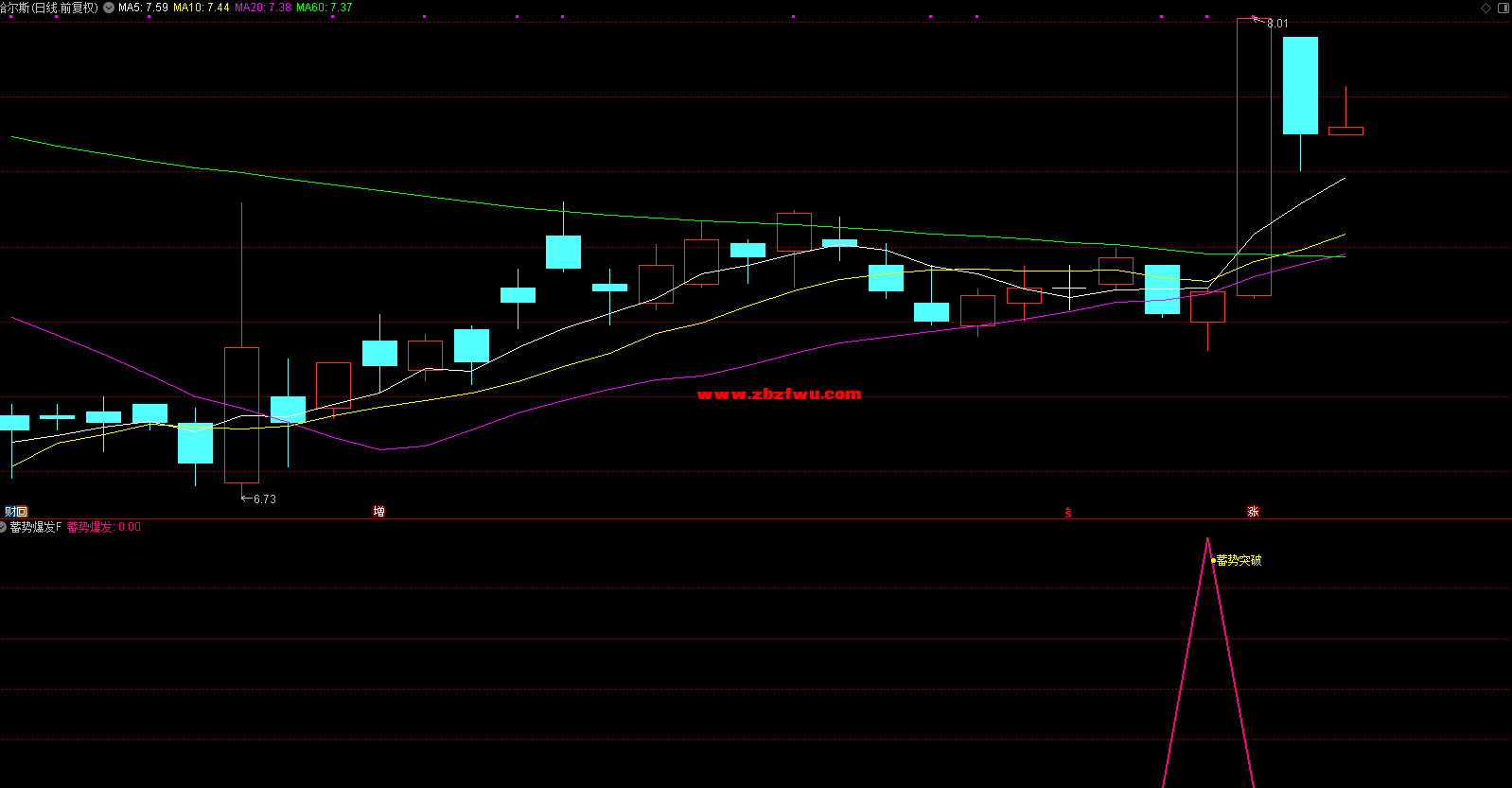Select the MA60: 7.37 legend label
This screenshot has height=788, width=1512.
coord(325,8)
